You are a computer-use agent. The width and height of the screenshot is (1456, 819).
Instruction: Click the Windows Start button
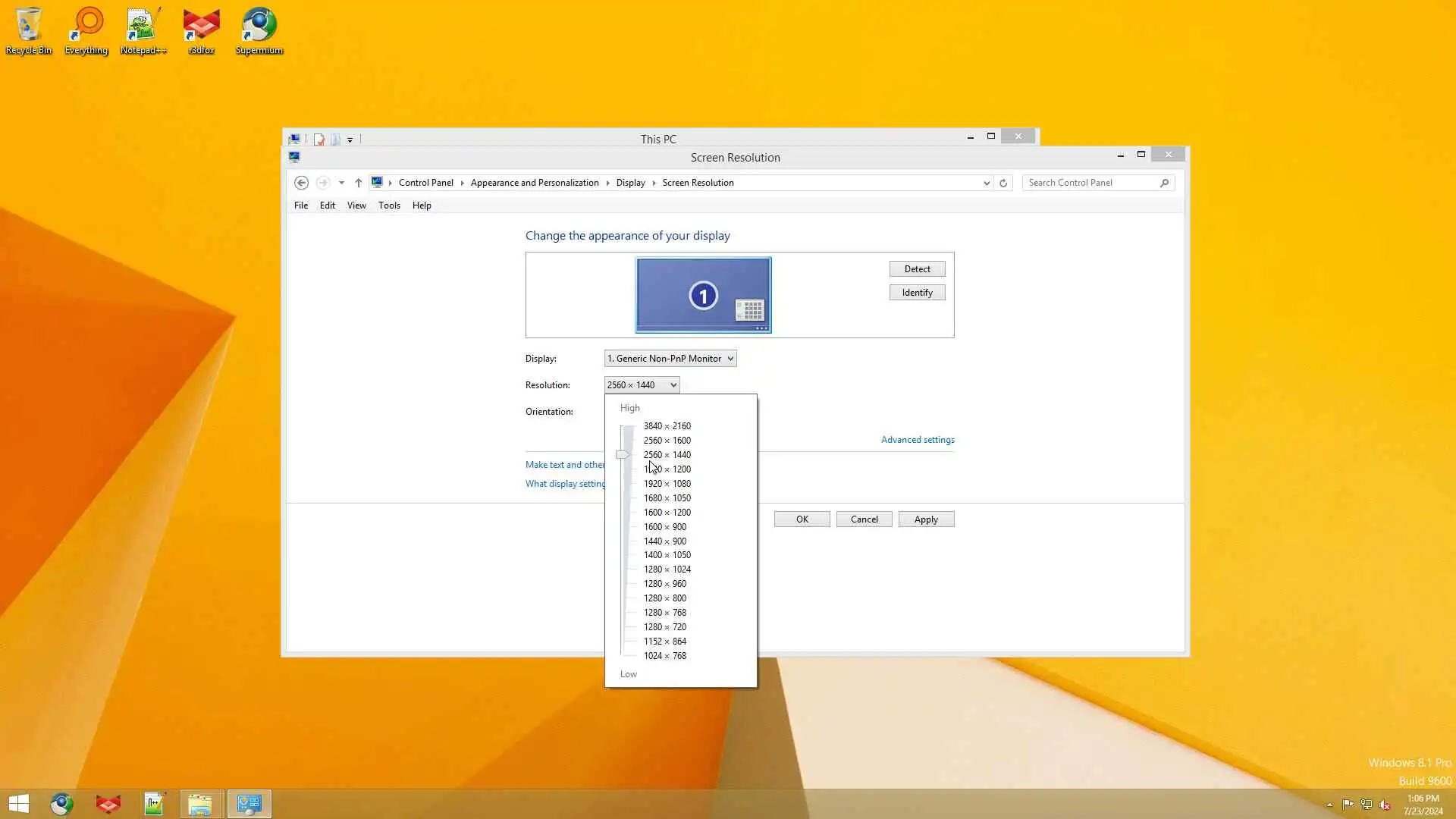click(x=19, y=804)
